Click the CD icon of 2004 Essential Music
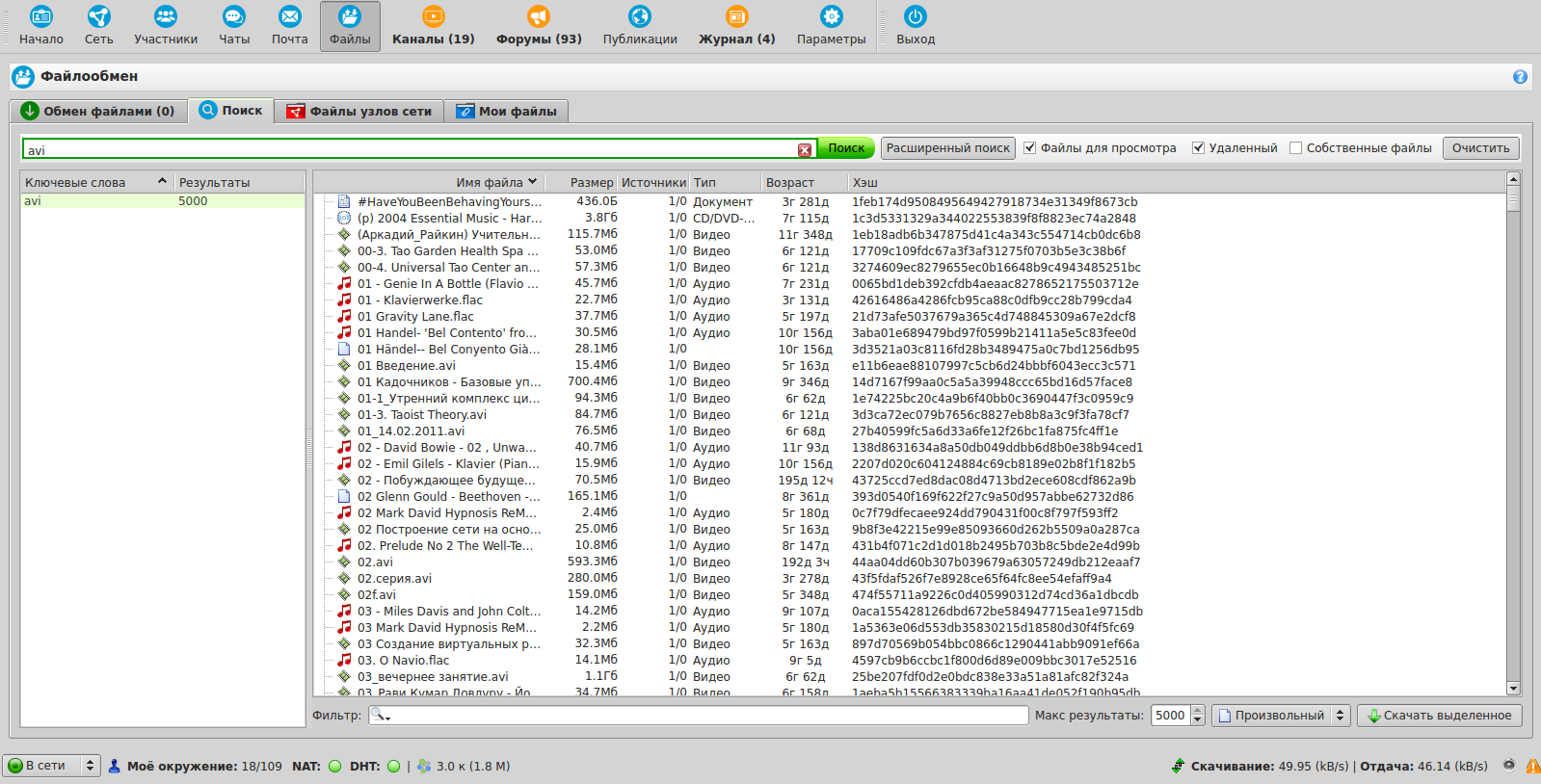Screen dimensions: 1541x784 pos(344,218)
